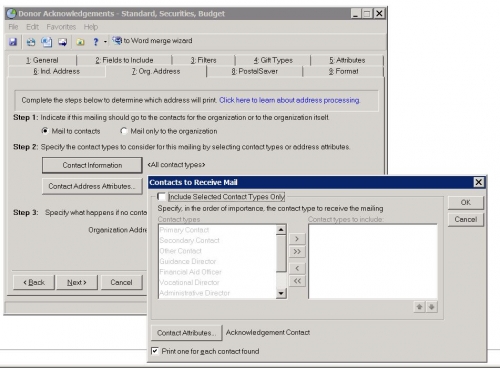Click Cancel in Contacts to Receive Mail dialog

(x=466, y=220)
